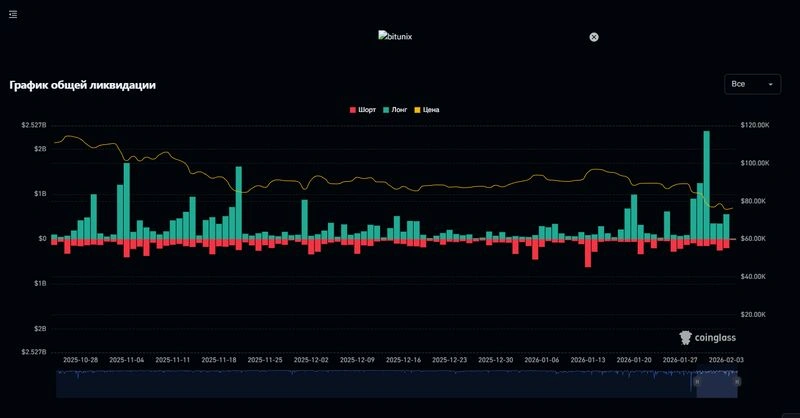
Task: Close the bitunix banner with X icon
Action: click(x=594, y=37)
